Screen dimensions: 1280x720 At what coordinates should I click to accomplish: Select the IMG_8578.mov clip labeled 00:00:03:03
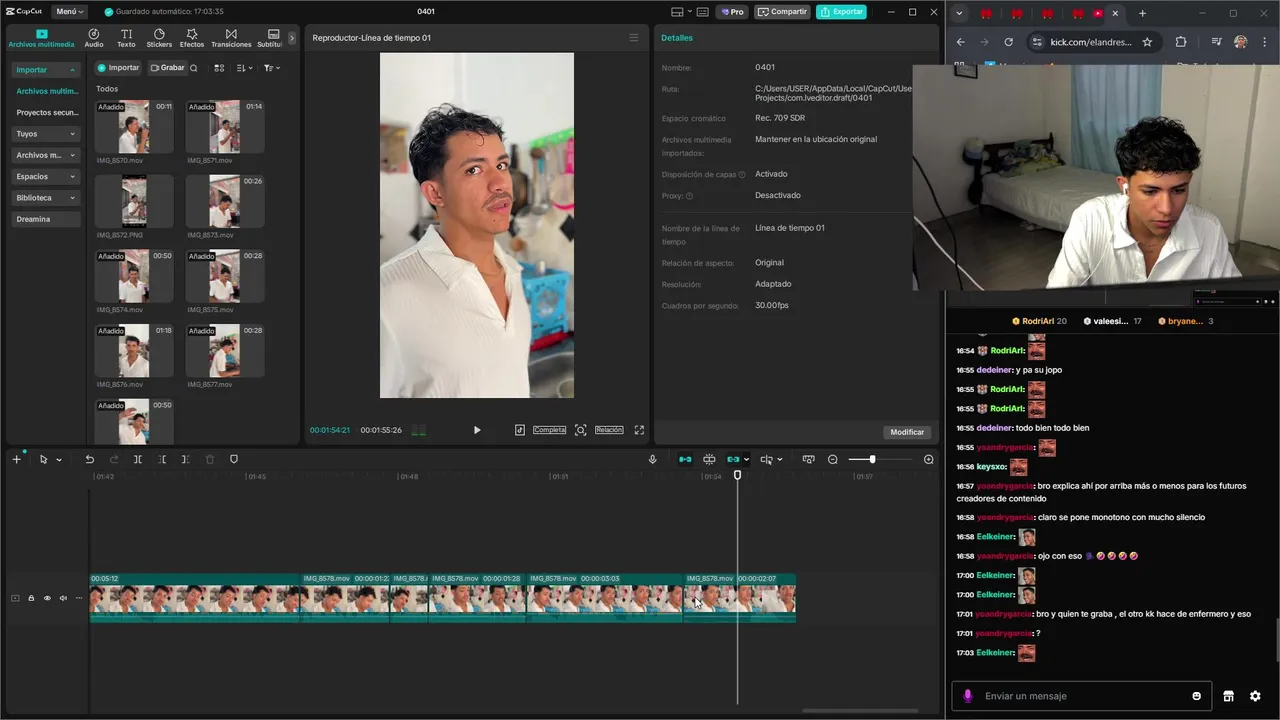coord(605,598)
